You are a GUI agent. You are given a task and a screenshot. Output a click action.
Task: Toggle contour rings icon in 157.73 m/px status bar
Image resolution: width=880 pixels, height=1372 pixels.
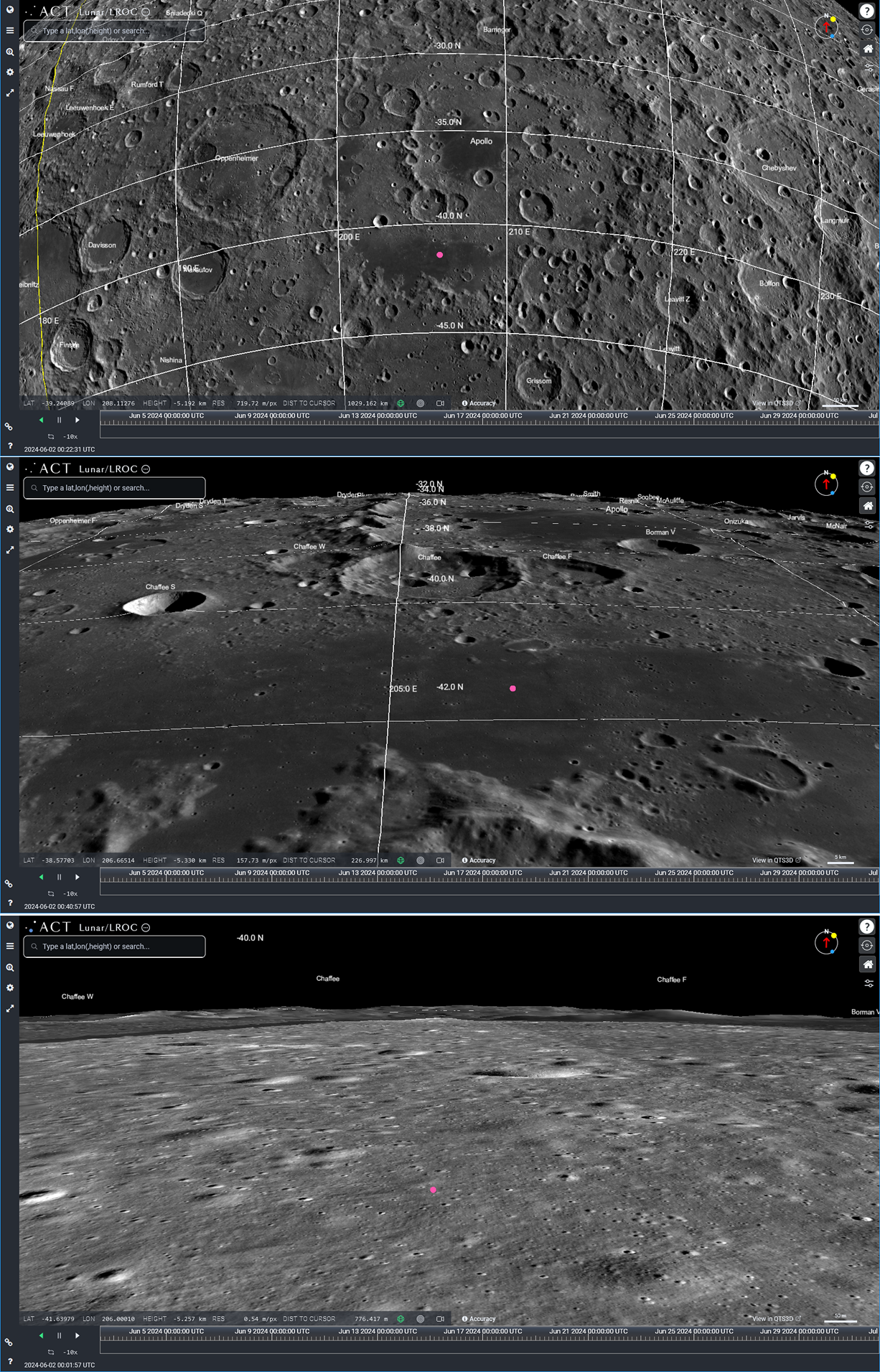pos(421,860)
